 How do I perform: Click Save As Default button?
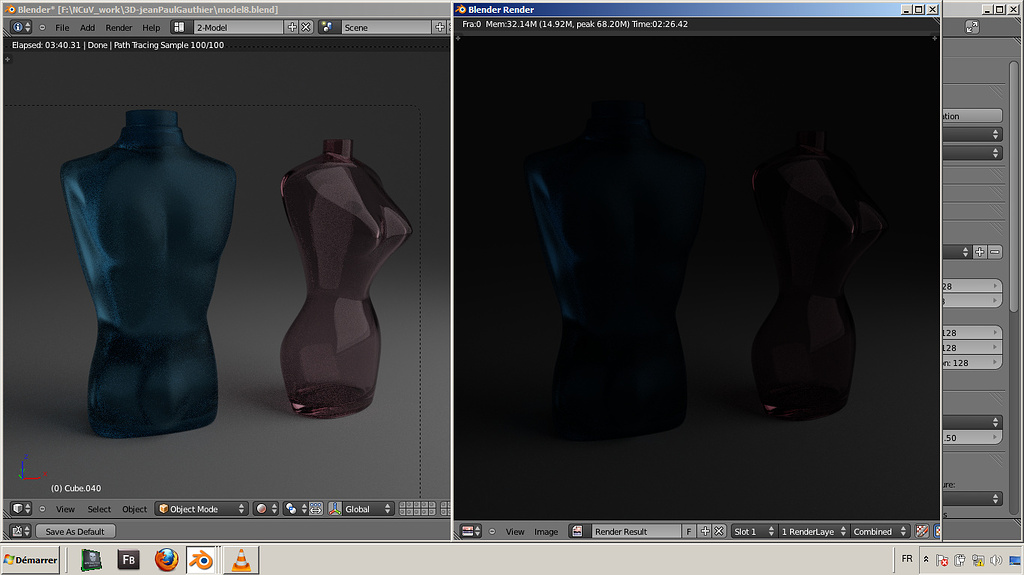(75, 531)
